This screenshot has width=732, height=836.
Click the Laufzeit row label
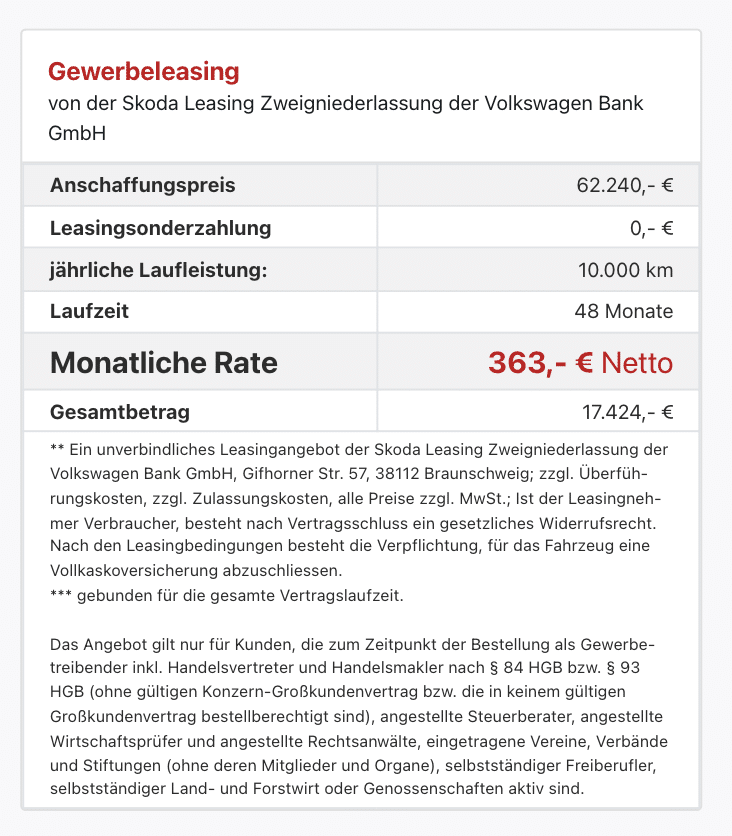point(89,311)
